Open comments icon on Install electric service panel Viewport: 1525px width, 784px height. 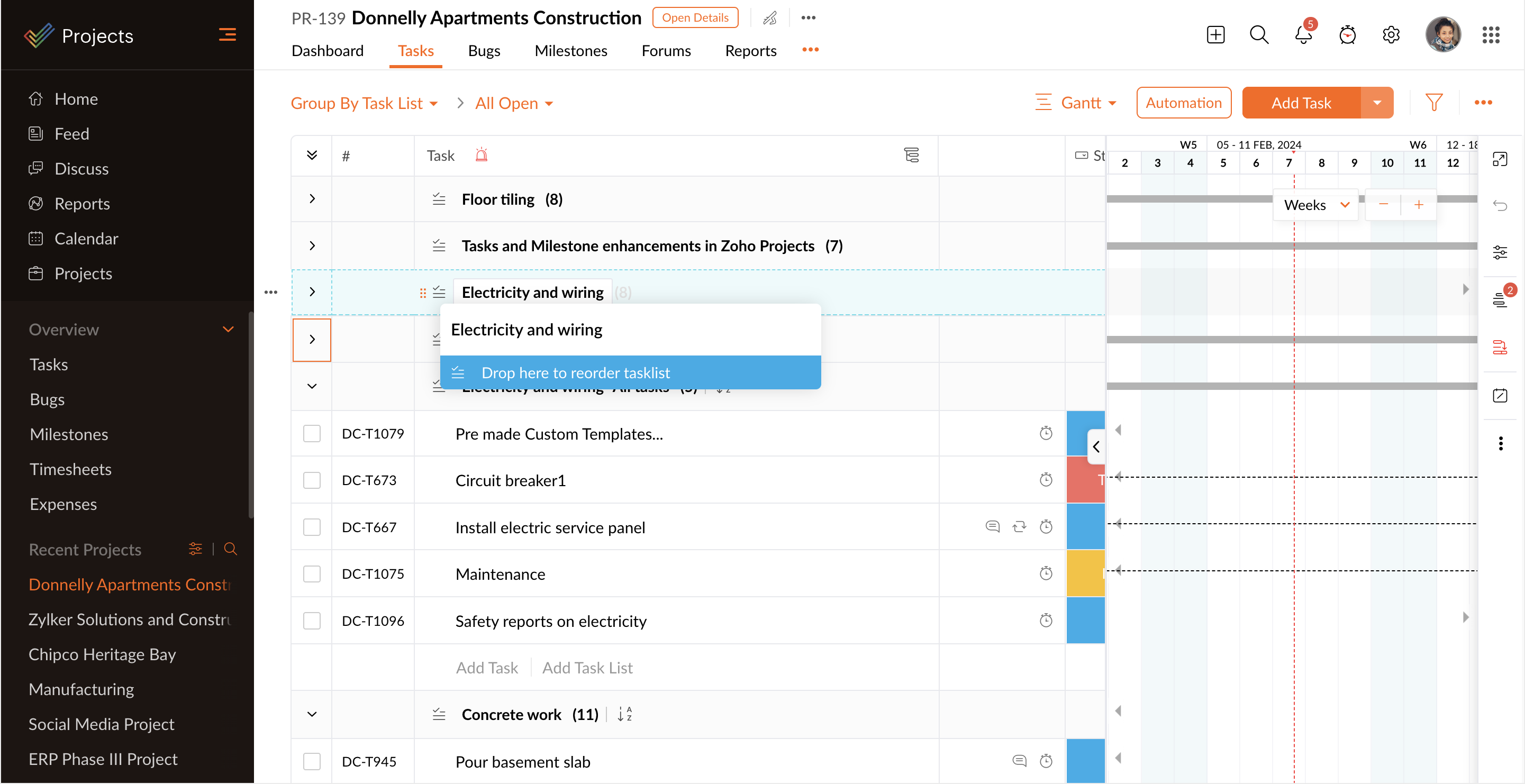click(992, 526)
